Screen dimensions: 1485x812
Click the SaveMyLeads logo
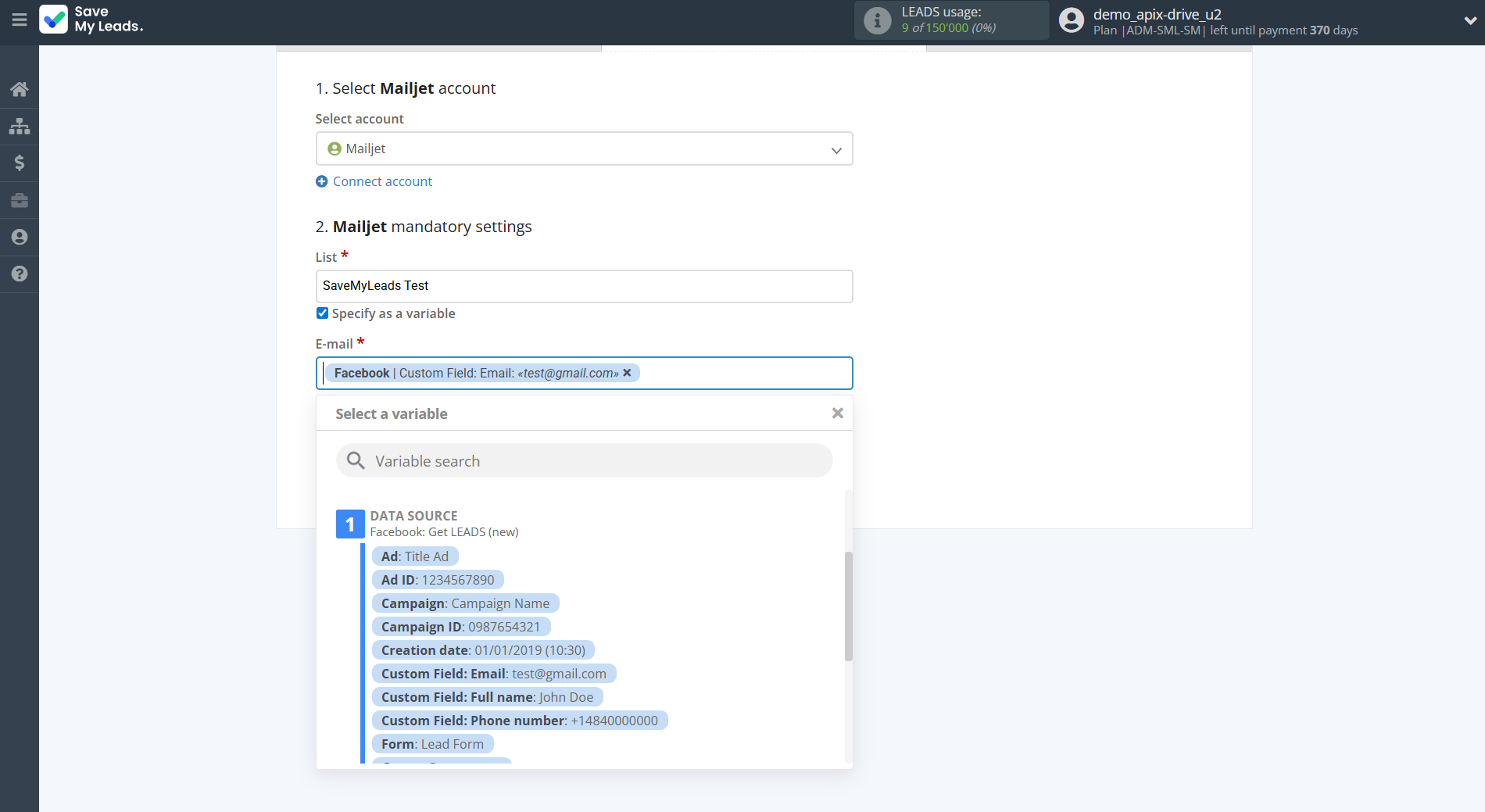[x=91, y=21]
